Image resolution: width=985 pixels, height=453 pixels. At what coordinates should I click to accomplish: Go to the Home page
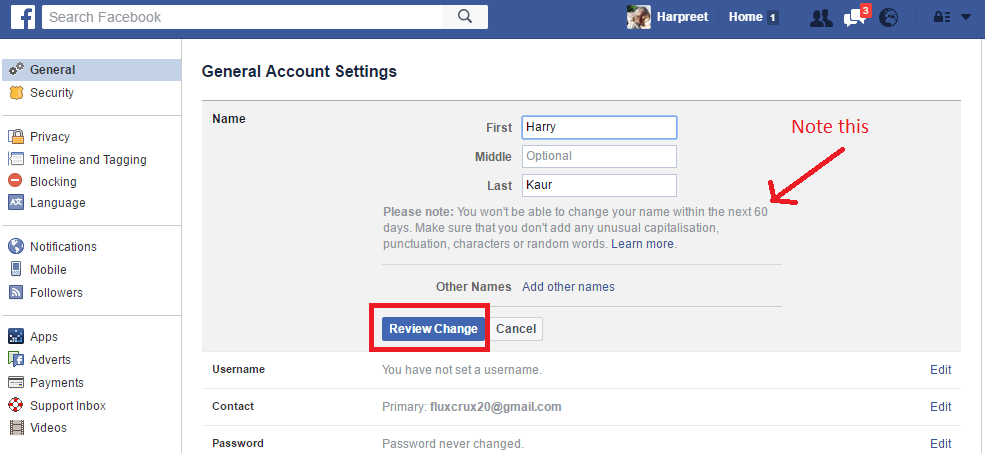pyautogui.click(x=746, y=17)
